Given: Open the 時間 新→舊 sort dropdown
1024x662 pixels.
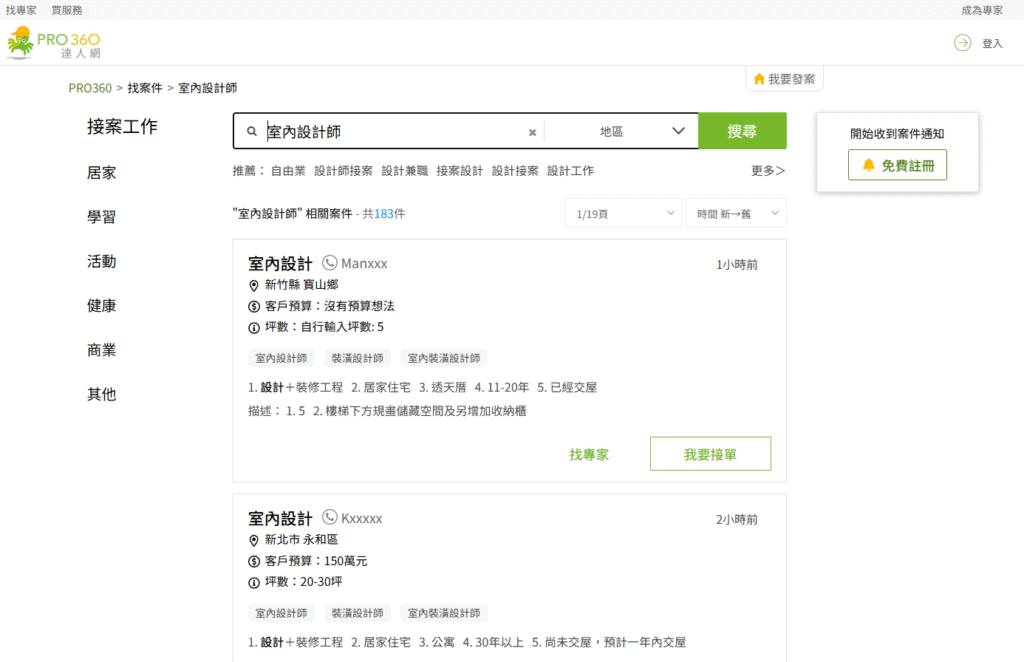Looking at the screenshot, I should [735, 214].
